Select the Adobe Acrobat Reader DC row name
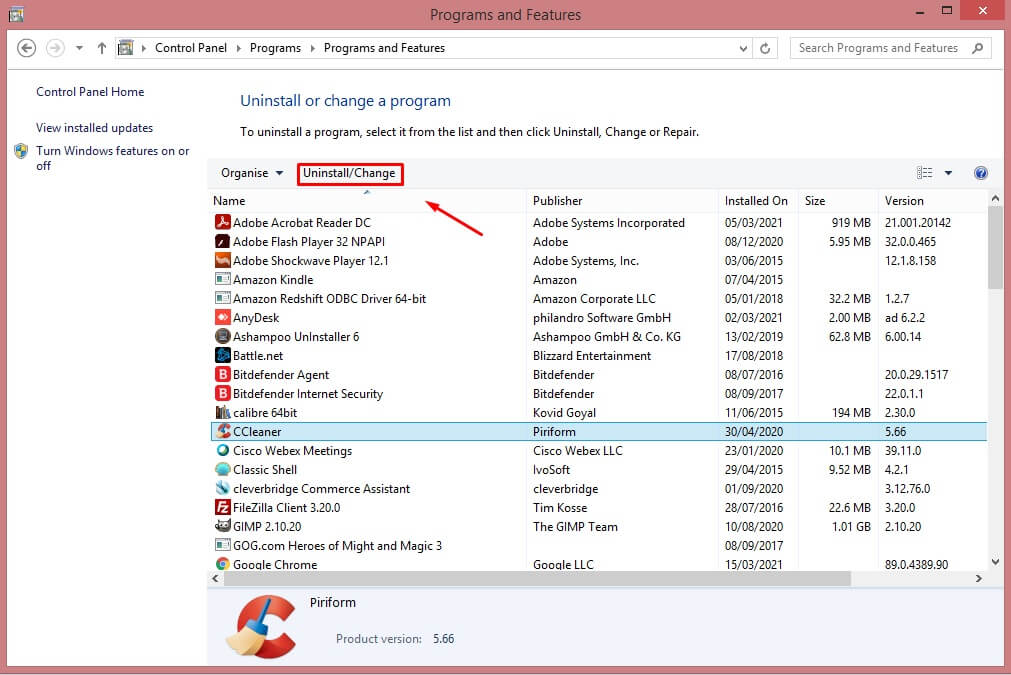The image size is (1011, 675). [302, 222]
